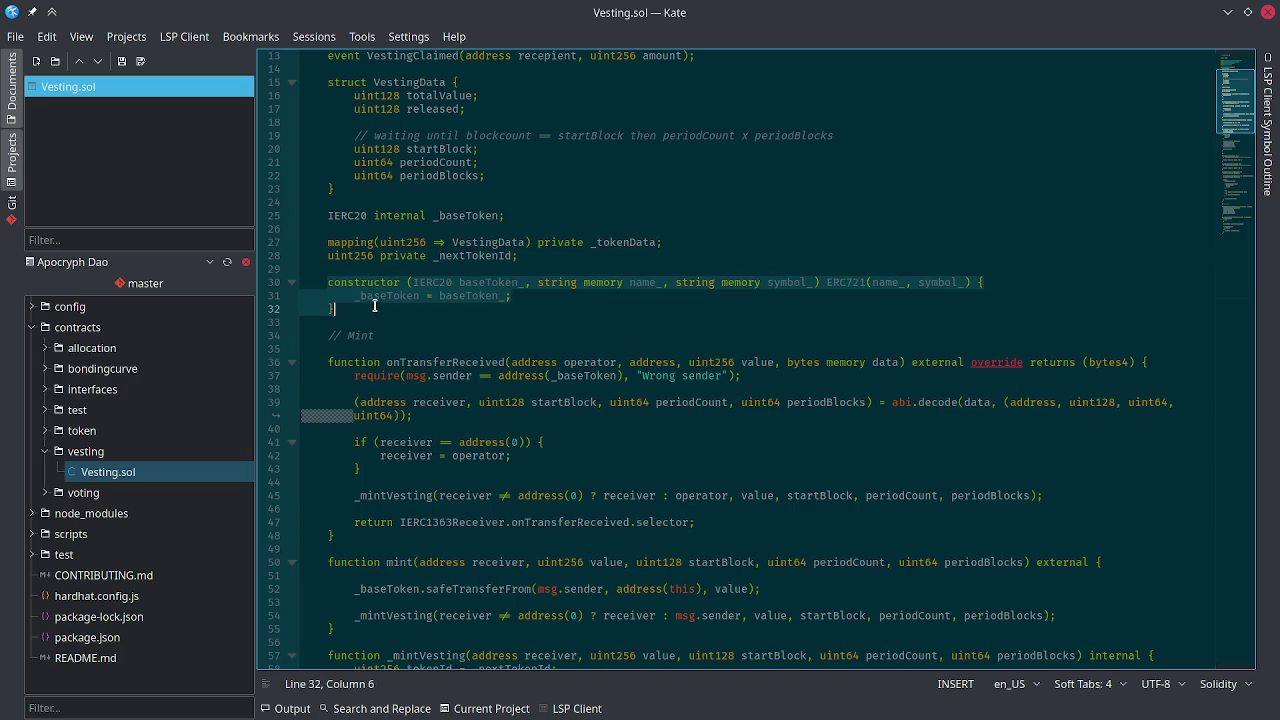Screen dimensions: 1280x720
Task: Open the LSP Client menu
Action: 184,36
